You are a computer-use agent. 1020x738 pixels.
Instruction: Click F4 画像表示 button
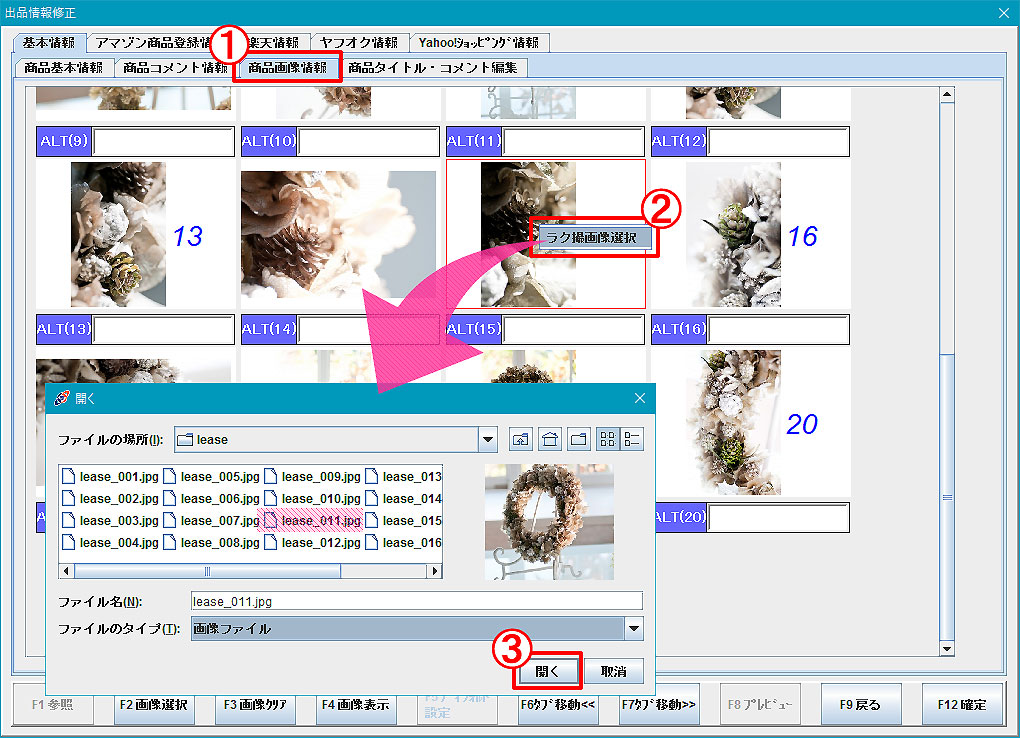(x=356, y=705)
